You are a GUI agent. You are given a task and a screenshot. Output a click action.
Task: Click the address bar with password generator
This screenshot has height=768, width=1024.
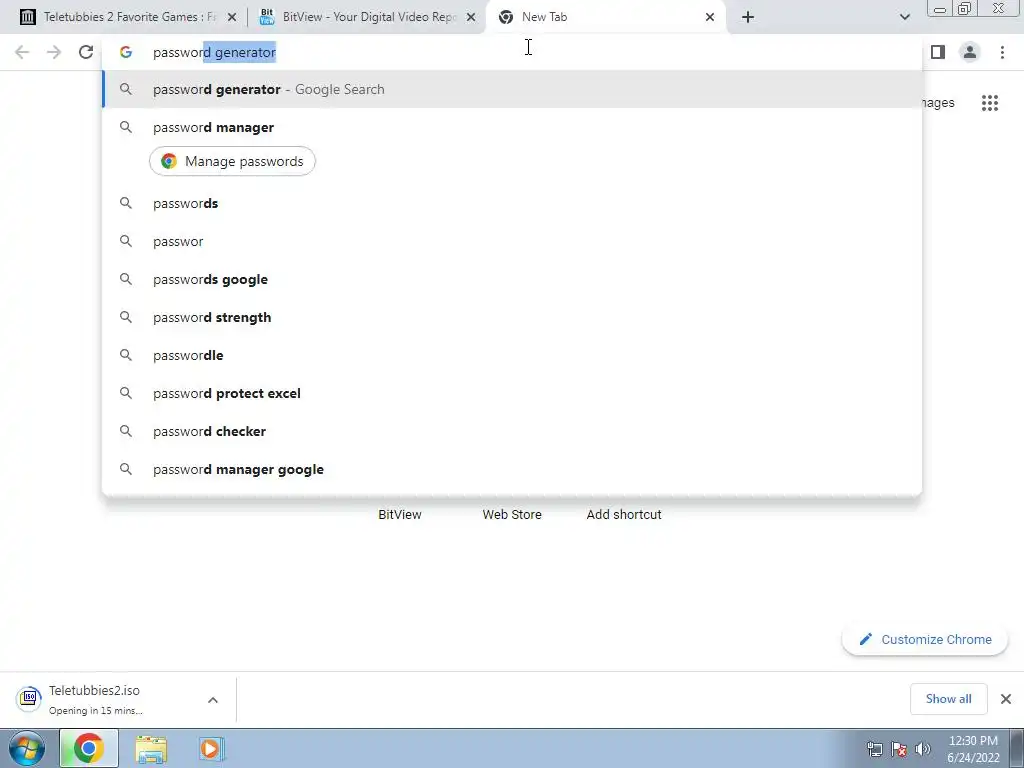(513, 52)
